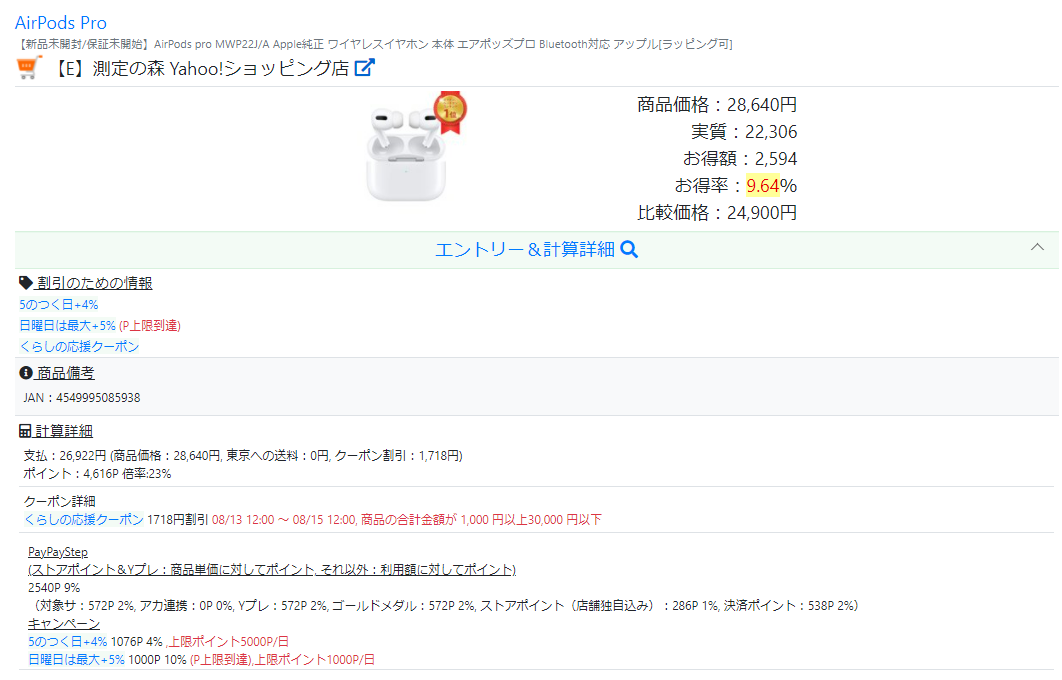Click the 対象サ：572P 2% points breakdown line

click(x=444, y=605)
